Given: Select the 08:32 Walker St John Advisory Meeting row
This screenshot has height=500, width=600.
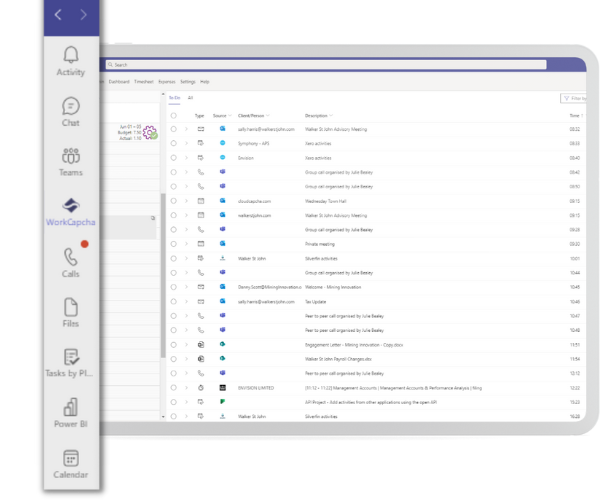Looking at the screenshot, I should [x=174, y=129].
